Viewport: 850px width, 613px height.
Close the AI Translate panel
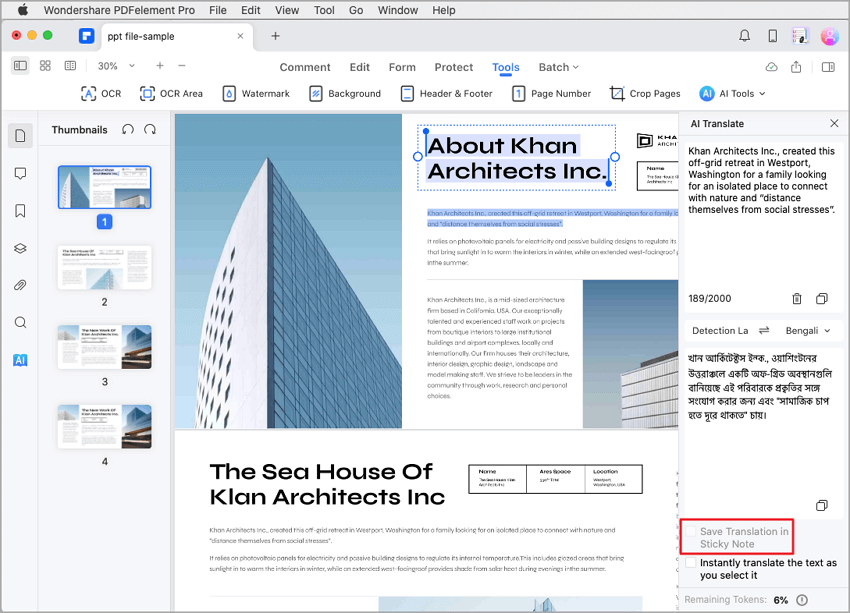834,124
